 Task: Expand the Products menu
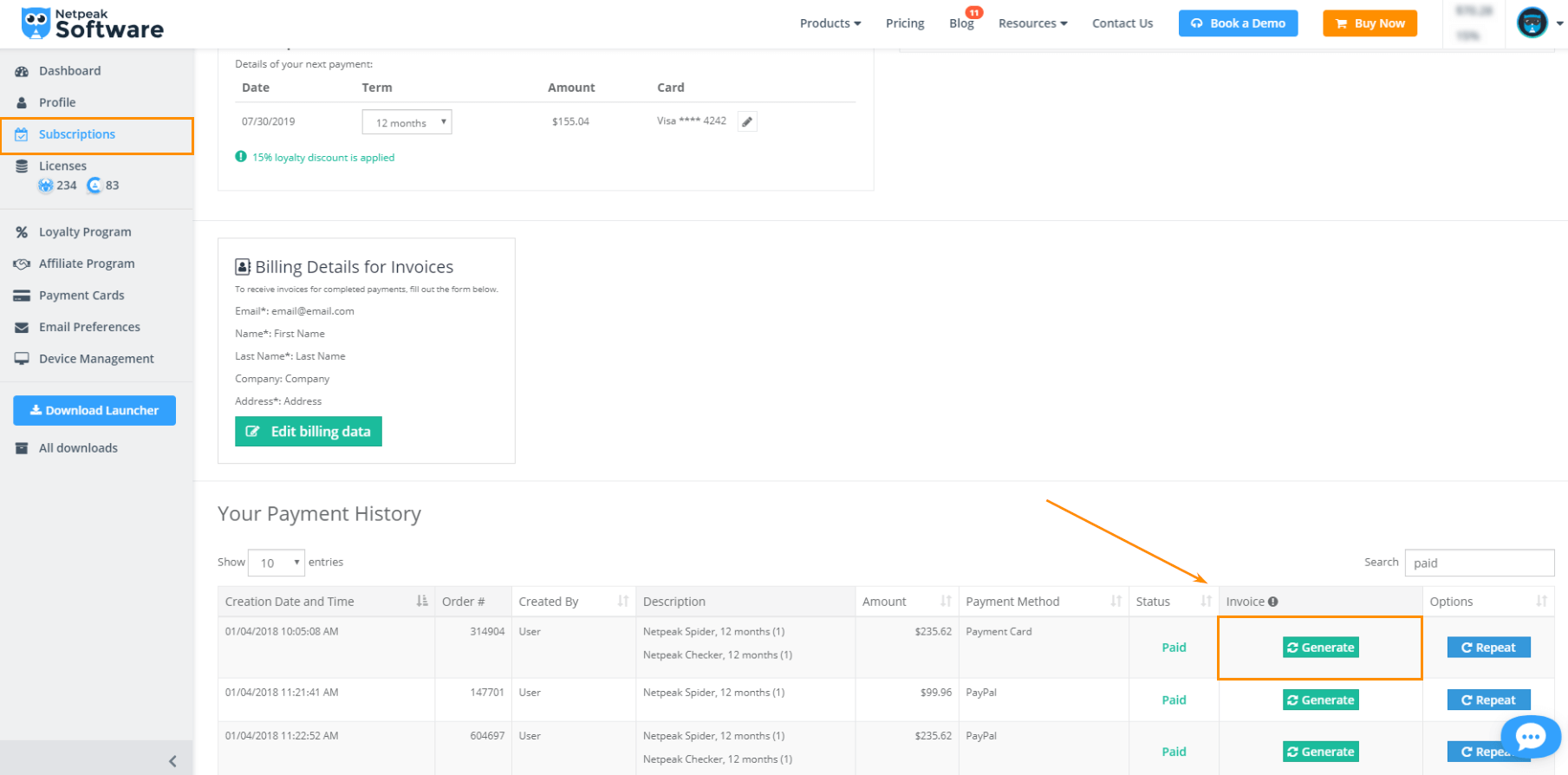[x=830, y=23]
